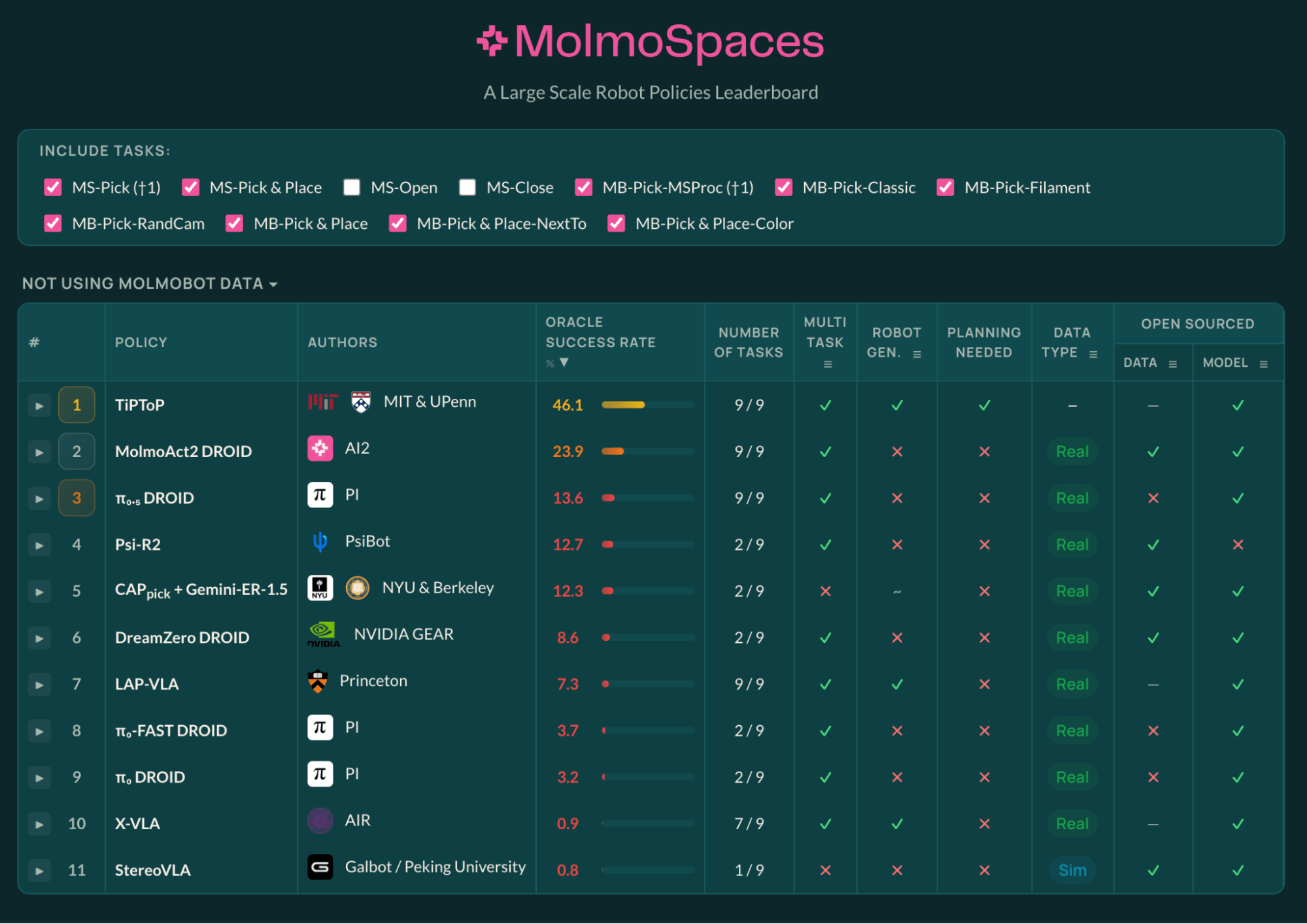Open the Open Sourced Model filter icon

[1264, 364]
